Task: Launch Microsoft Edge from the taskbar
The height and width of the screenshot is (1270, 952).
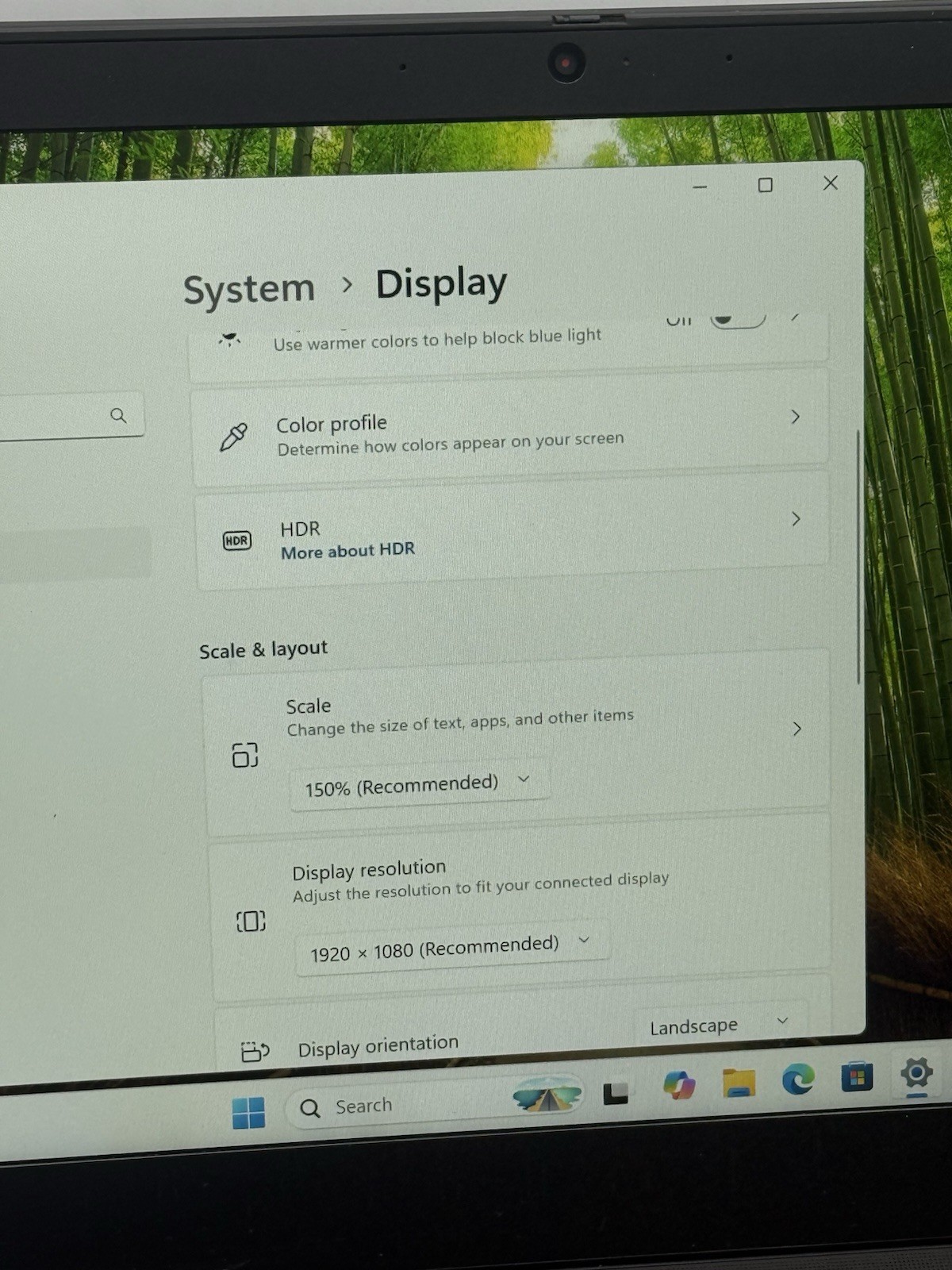Action: point(798,1079)
